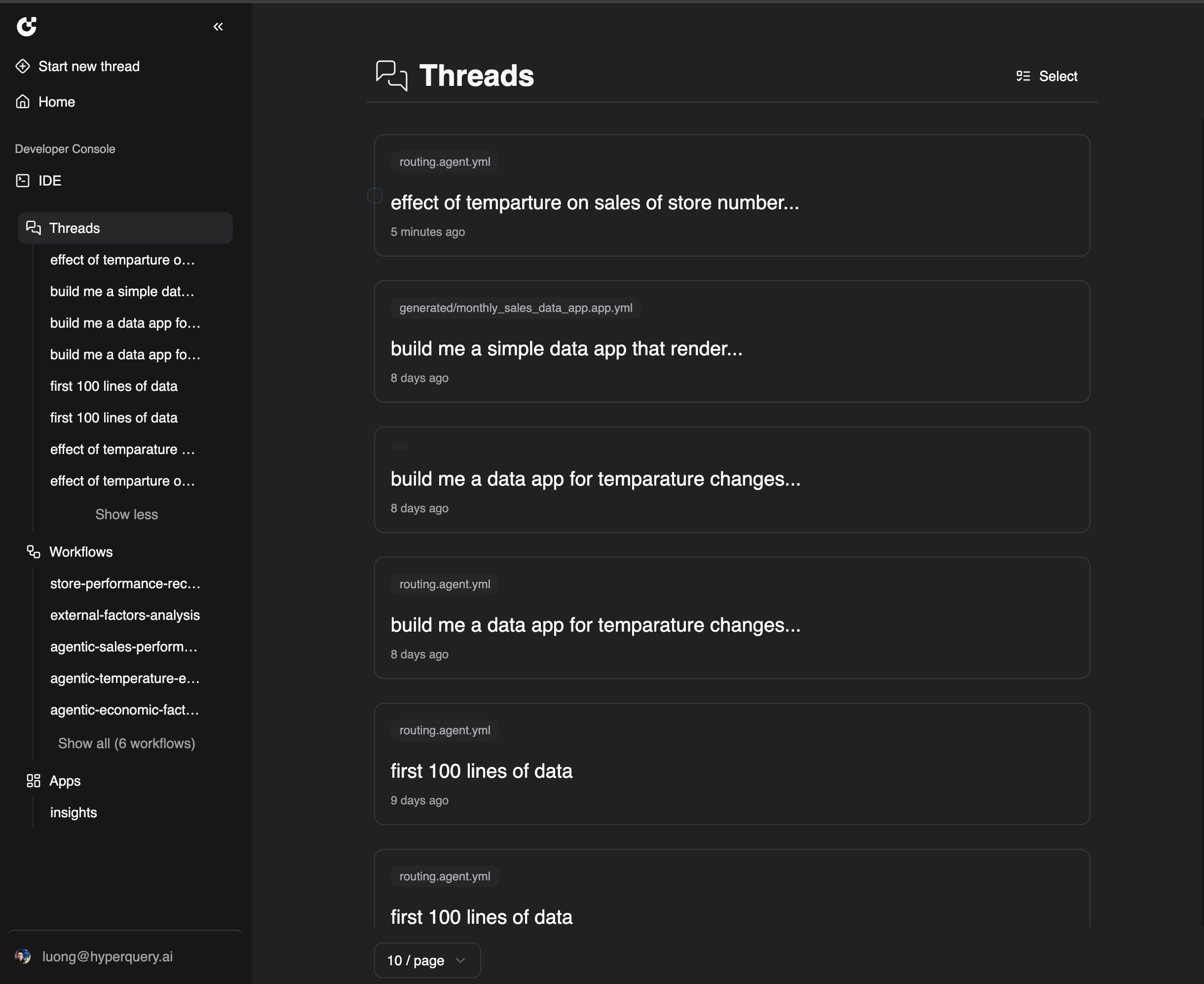Open external-factors-analysis workflow
Screen dimensions: 1204x984
click(125, 615)
